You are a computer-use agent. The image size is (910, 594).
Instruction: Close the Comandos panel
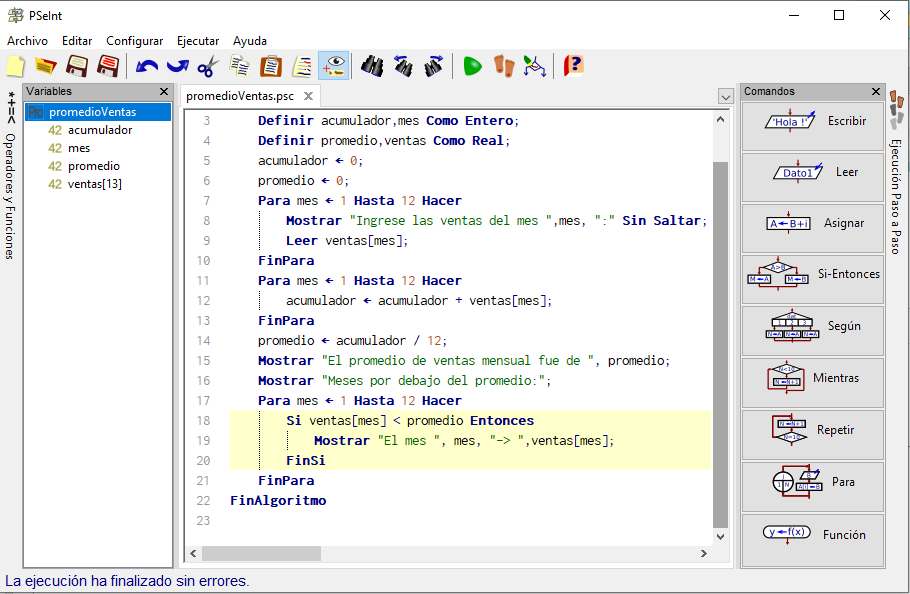876,91
